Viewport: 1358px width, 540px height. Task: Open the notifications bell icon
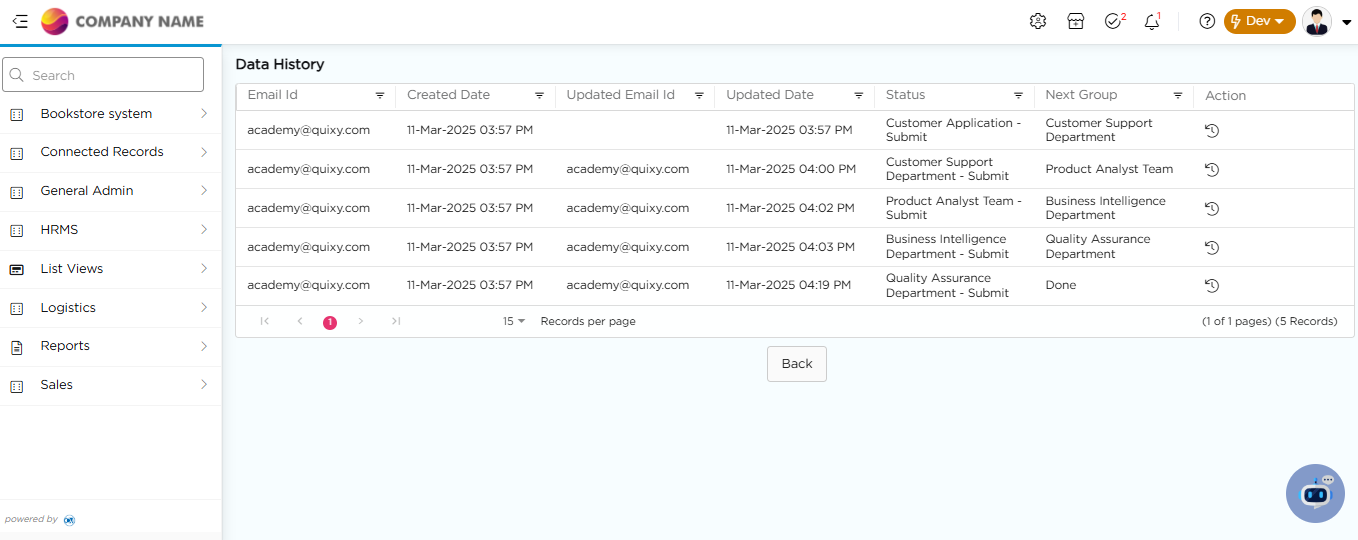tap(1151, 21)
